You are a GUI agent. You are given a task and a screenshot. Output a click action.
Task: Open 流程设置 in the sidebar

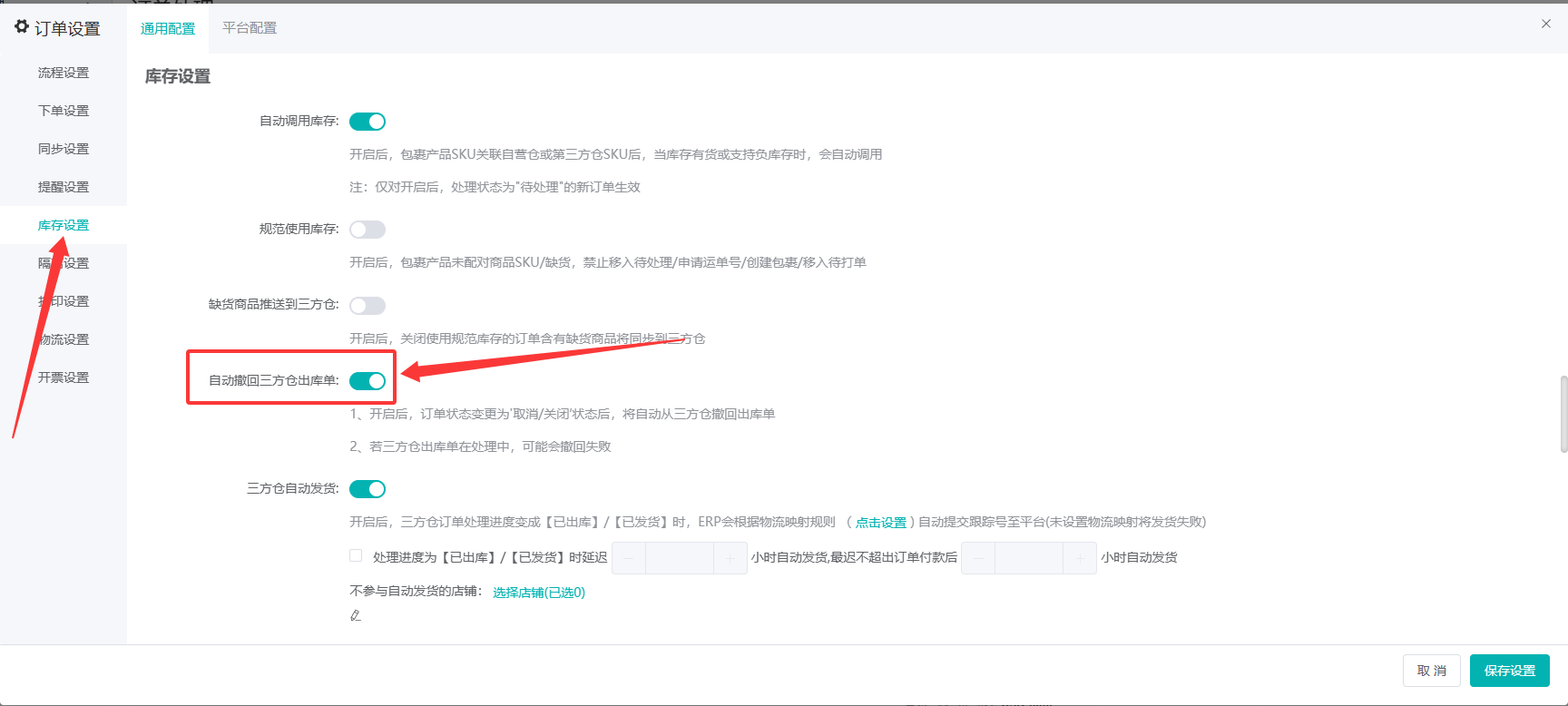[x=64, y=73]
